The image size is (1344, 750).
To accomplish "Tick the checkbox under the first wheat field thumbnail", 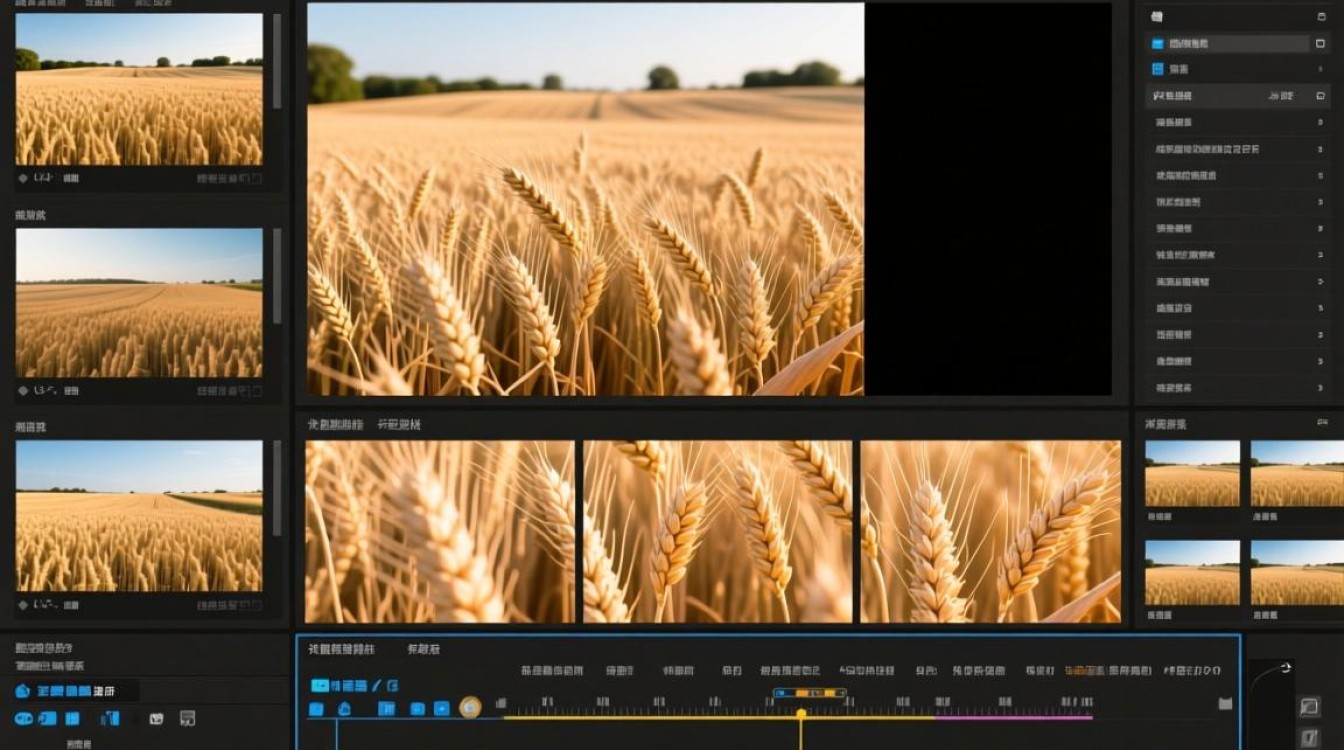I will click(x=257, y=178).
